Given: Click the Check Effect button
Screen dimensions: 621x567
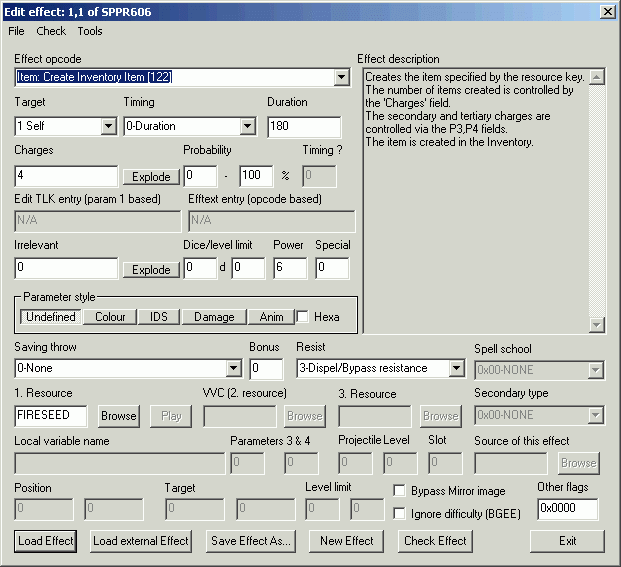Looking at the screenshot, I should [x=435, y=541].
